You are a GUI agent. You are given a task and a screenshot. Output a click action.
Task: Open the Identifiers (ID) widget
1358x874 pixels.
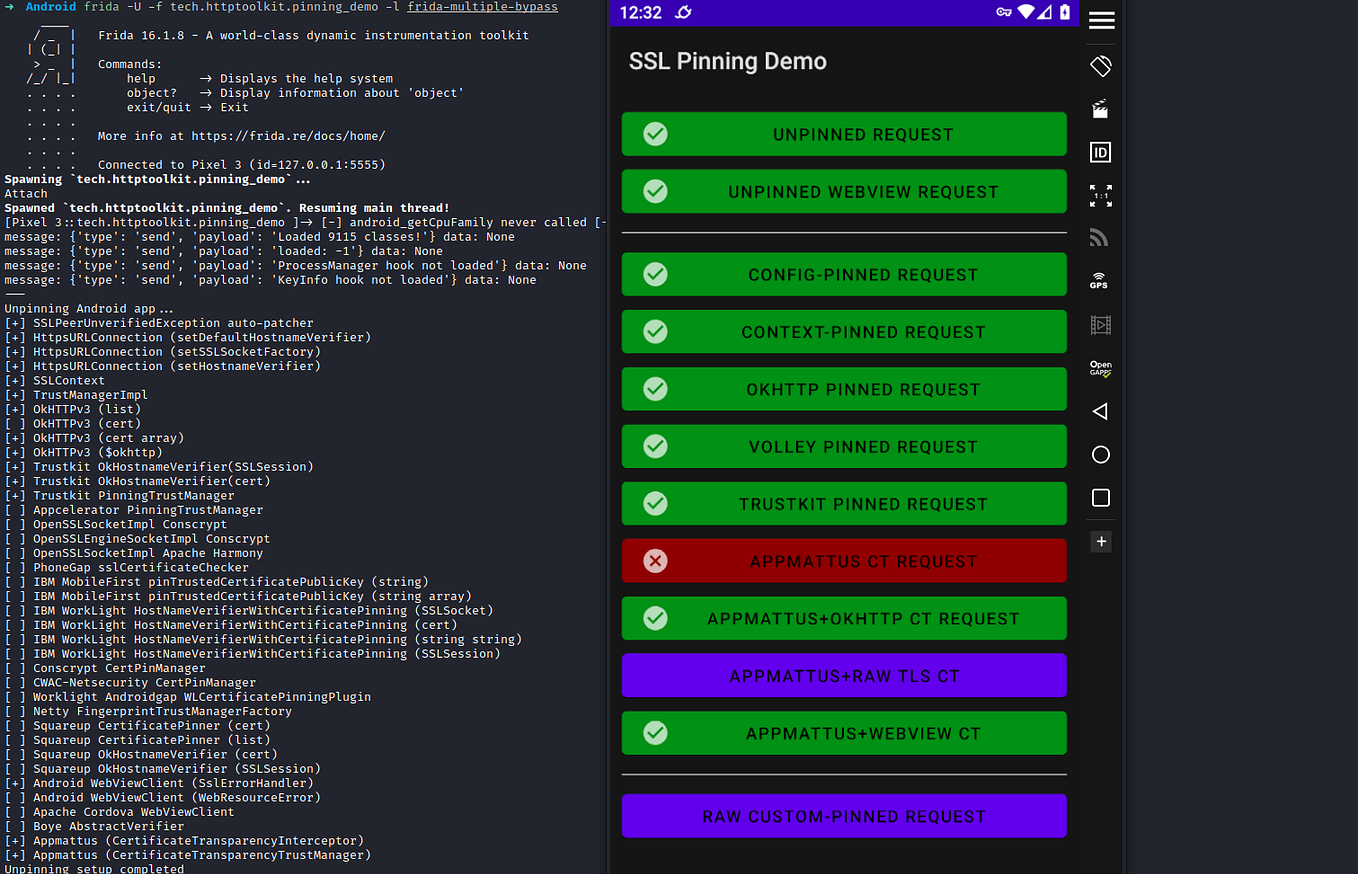click(1100, 152)
